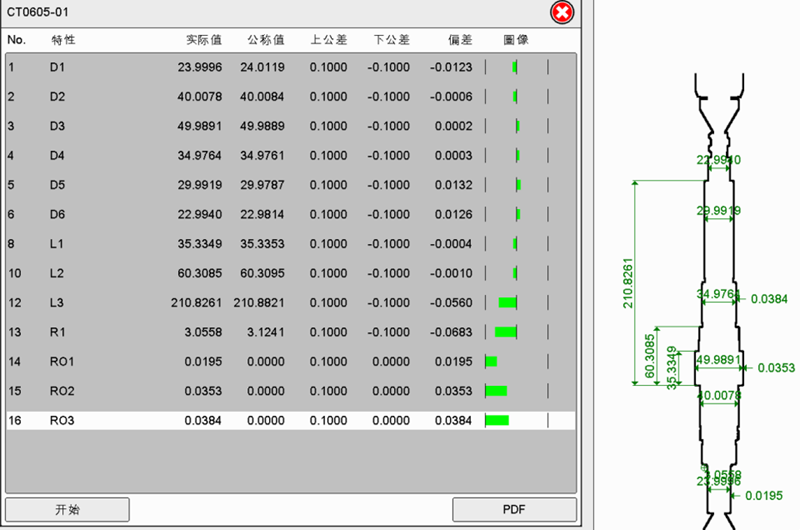Select row 1 characteristic D1
800x530 pixels.
(x=291, y=67)
